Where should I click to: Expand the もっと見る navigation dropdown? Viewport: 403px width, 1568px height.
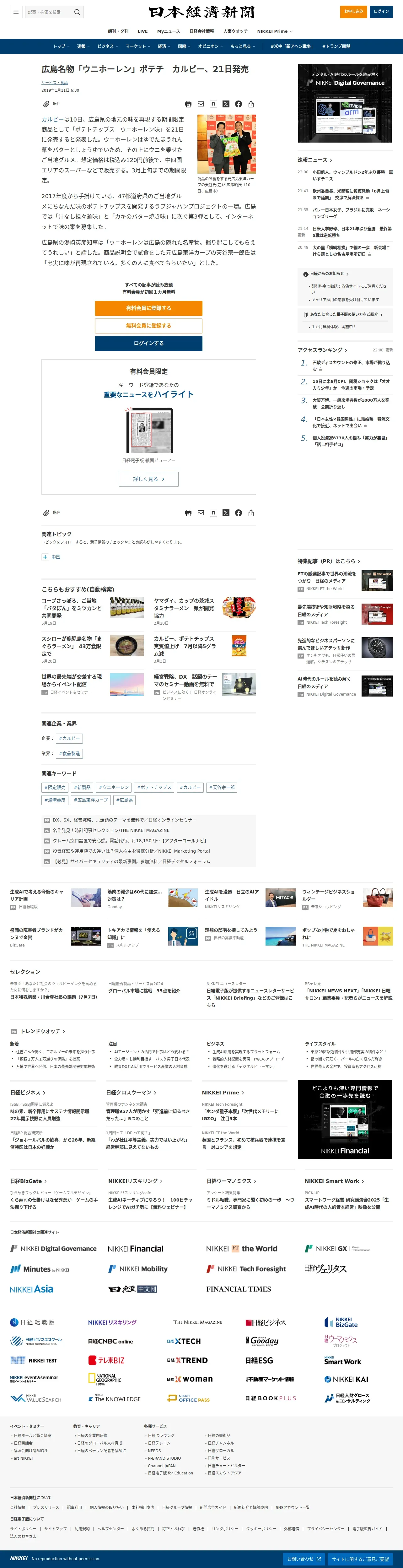pyautogui.click(x=242, y=46)
